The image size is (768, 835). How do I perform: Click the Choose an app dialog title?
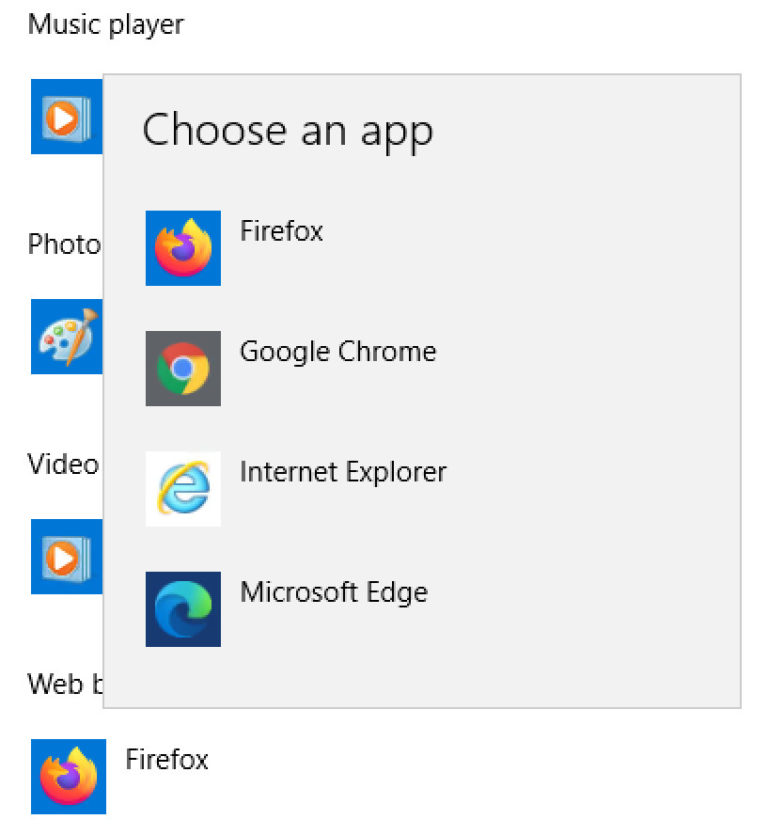pos(288,130)
